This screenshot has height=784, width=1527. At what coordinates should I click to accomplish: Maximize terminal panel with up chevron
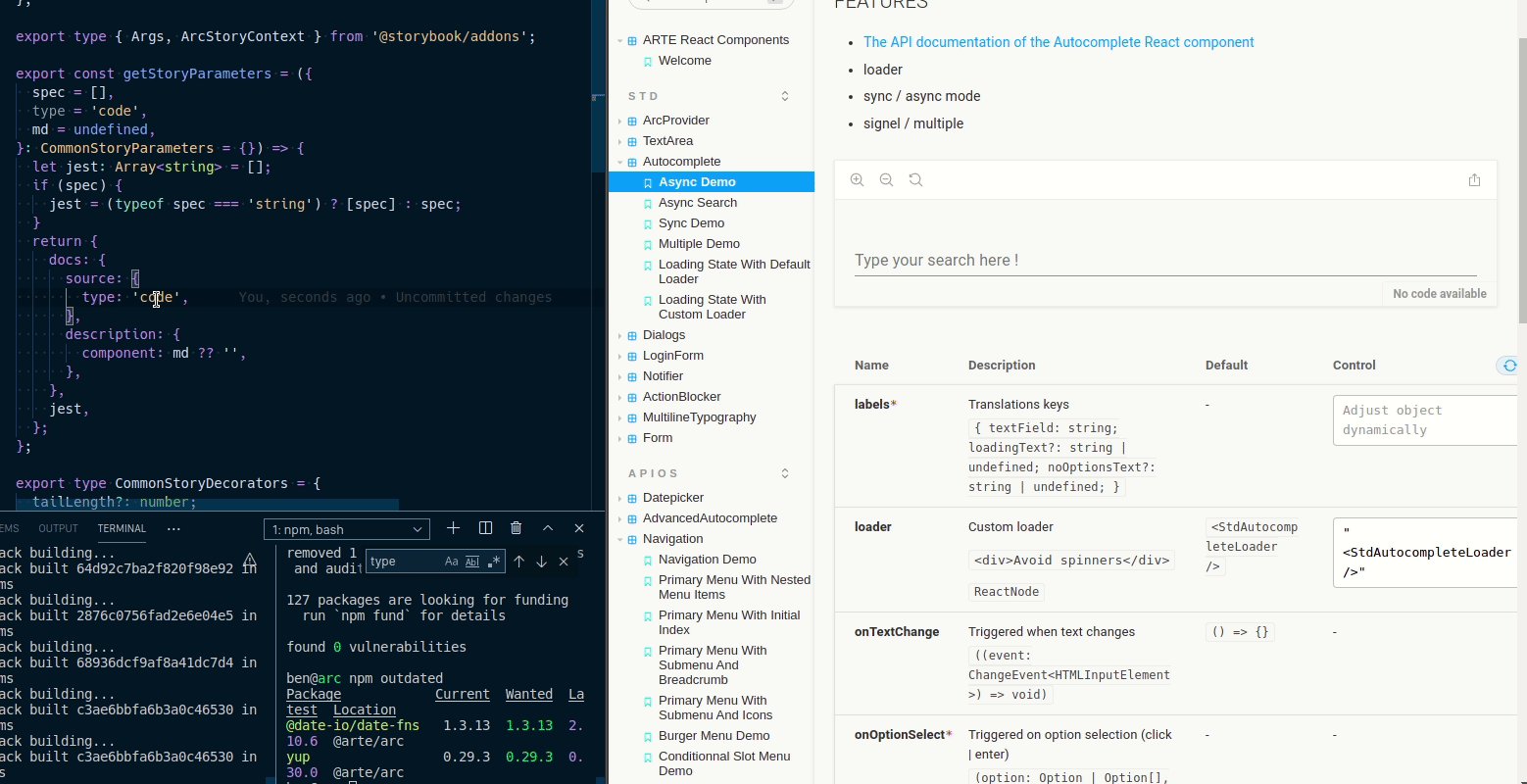548,528
